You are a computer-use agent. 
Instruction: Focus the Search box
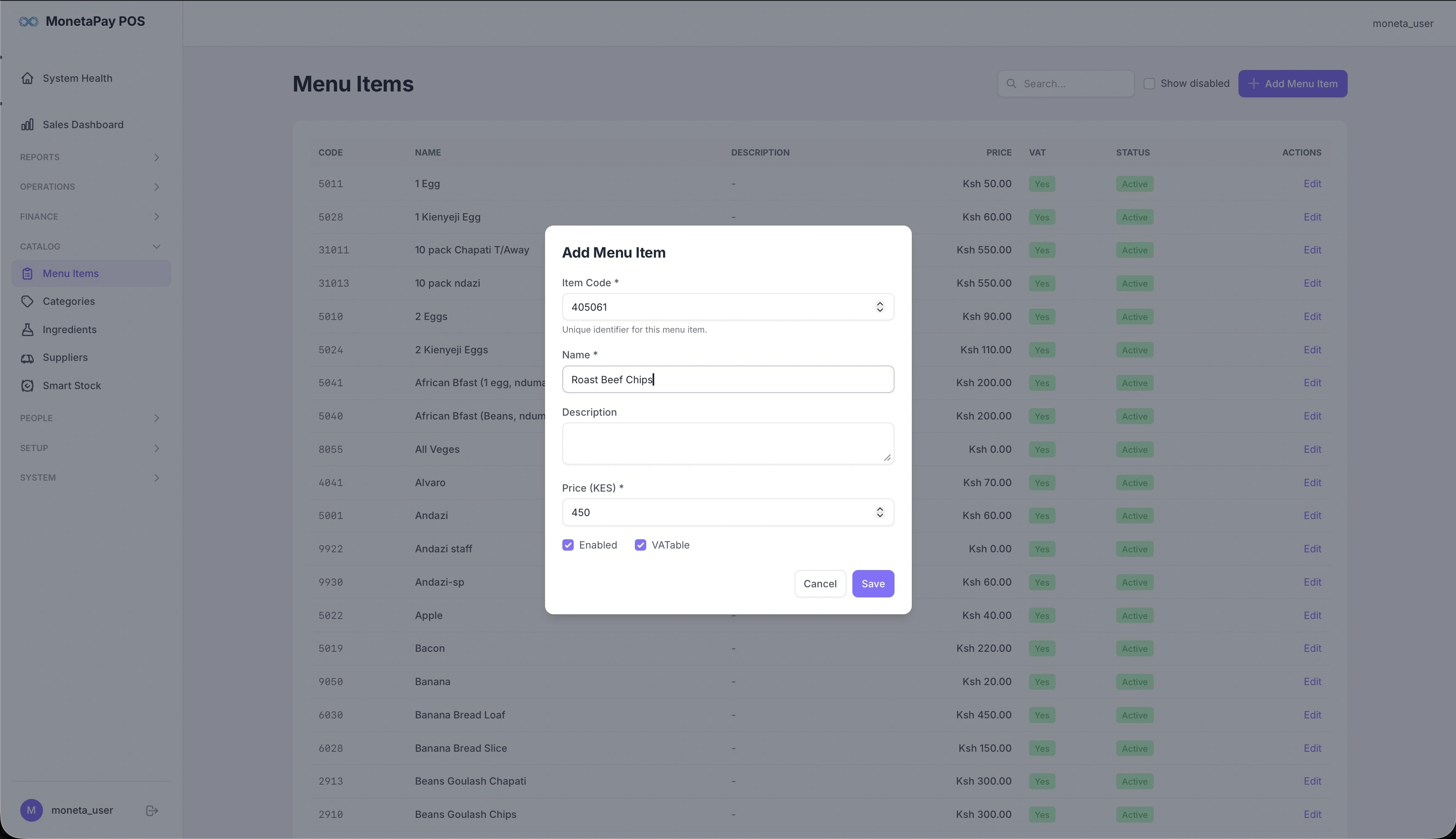coord(1066,83)
